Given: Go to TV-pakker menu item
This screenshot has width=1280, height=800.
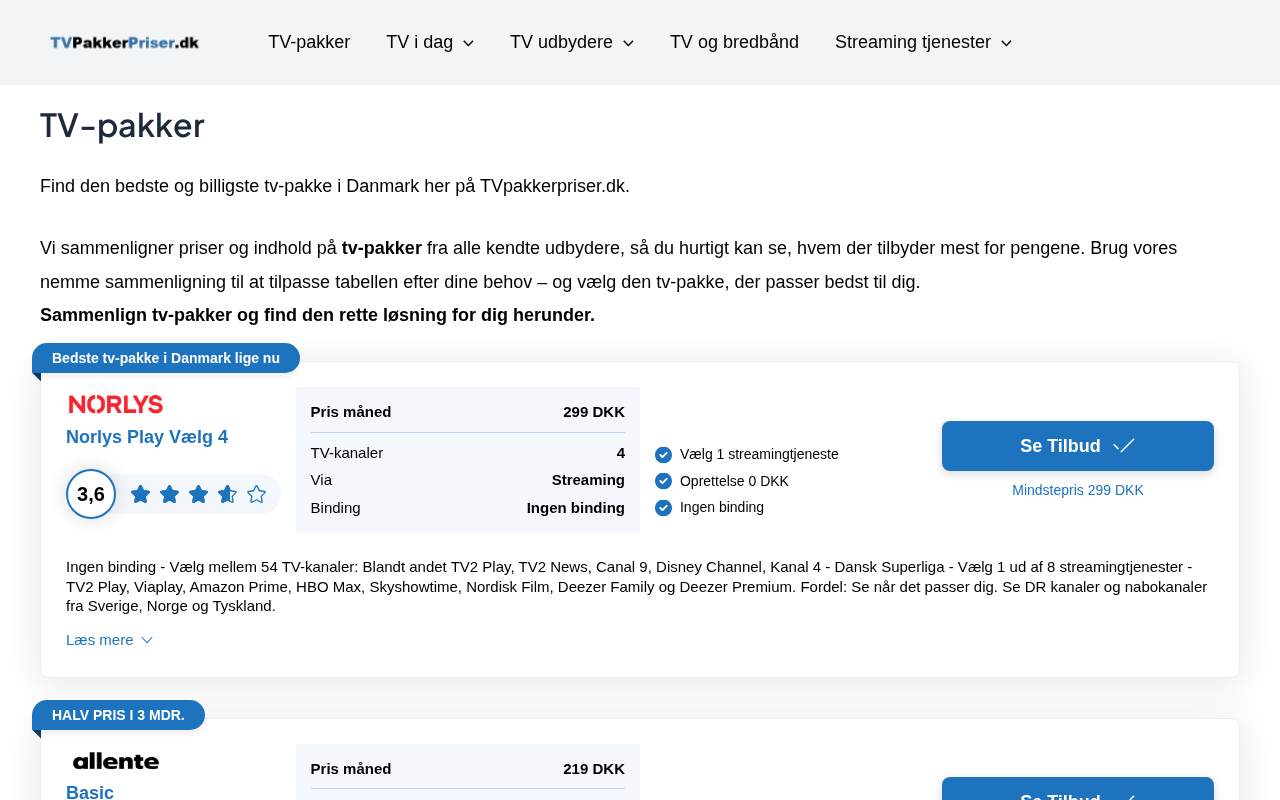Looking at the screenshot, I should [309, 42].
